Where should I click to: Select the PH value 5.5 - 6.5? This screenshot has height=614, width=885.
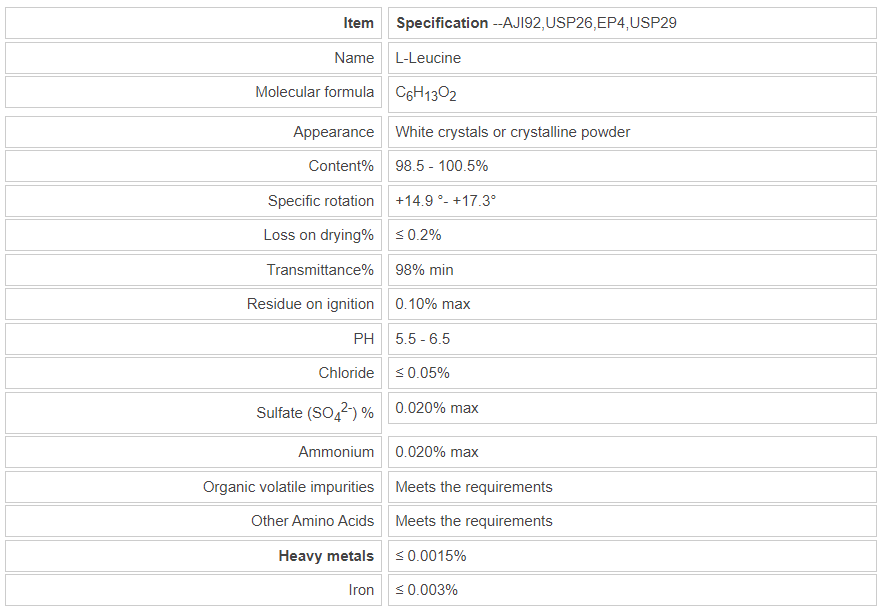422,339
